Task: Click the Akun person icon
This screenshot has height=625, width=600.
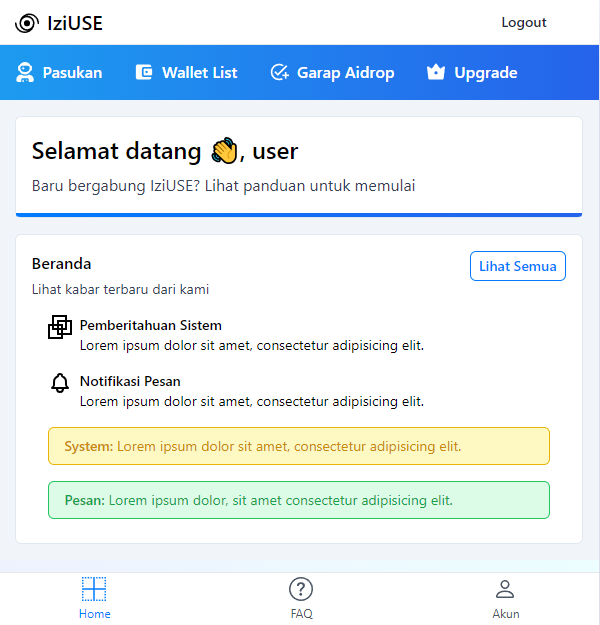Action: 505,589
